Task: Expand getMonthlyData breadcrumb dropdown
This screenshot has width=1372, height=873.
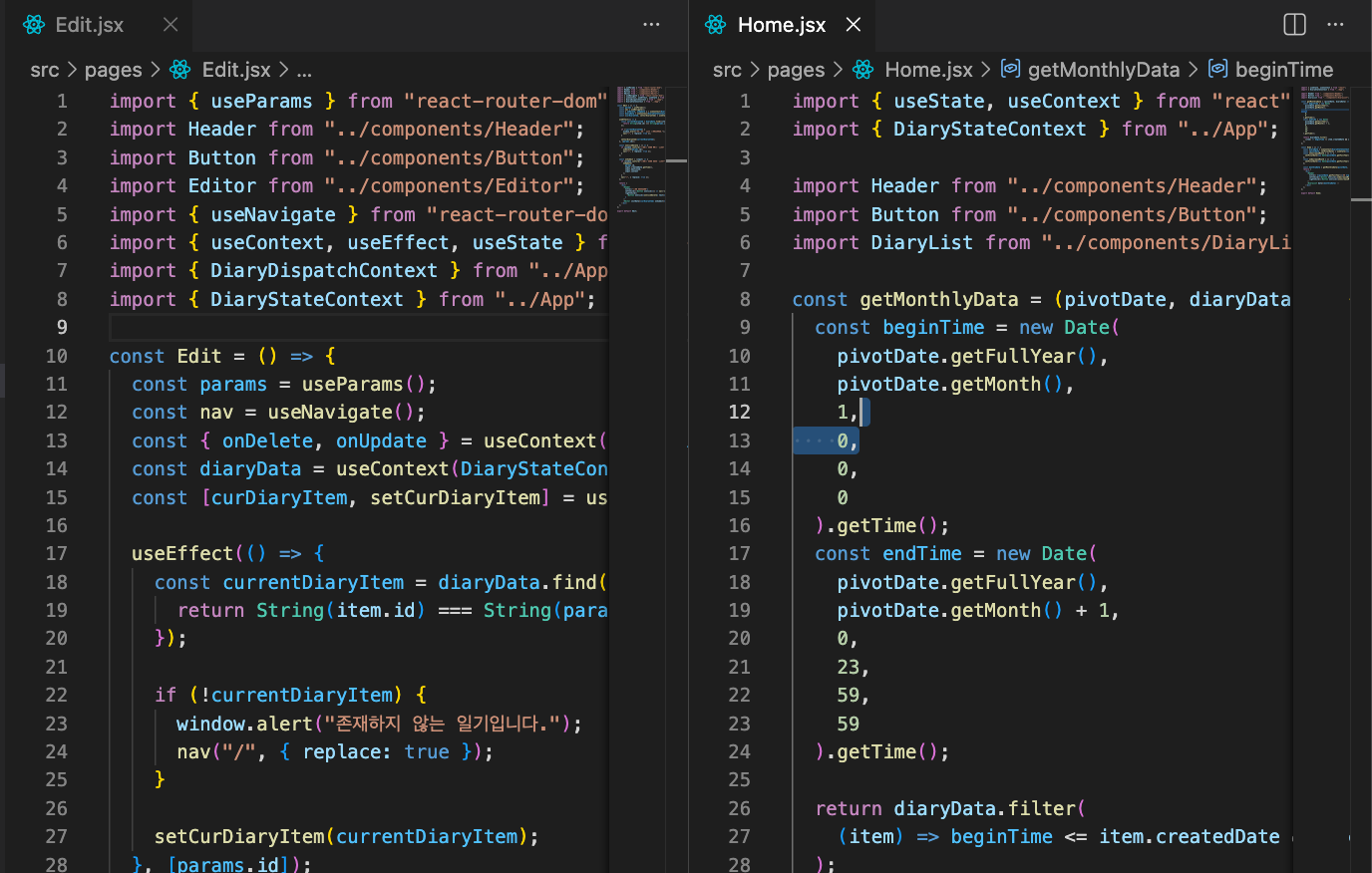Action: pos(1103,70)
